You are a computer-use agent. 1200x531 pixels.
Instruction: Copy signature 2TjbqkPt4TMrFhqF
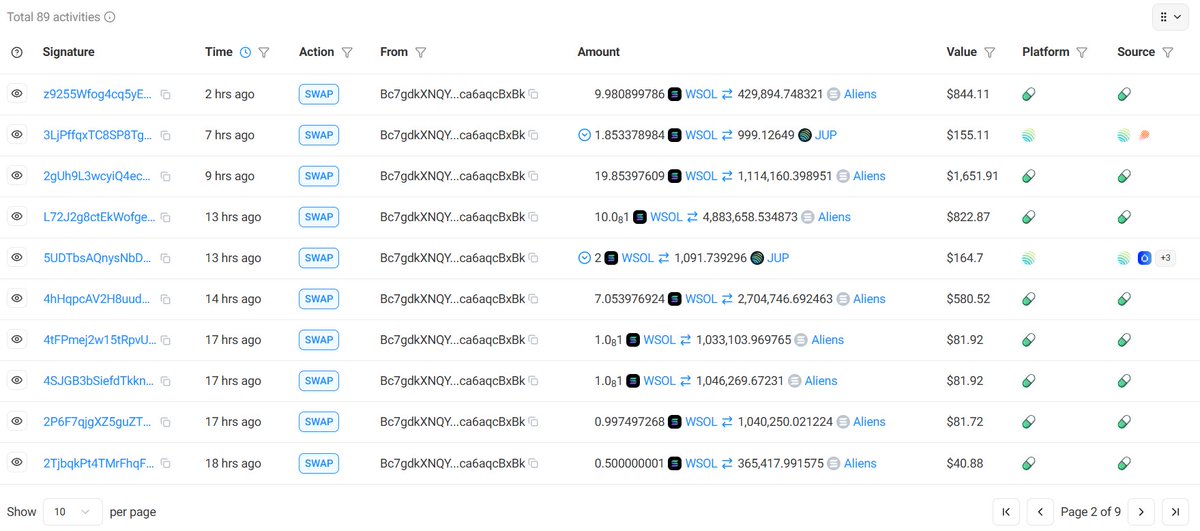point(166,464)
